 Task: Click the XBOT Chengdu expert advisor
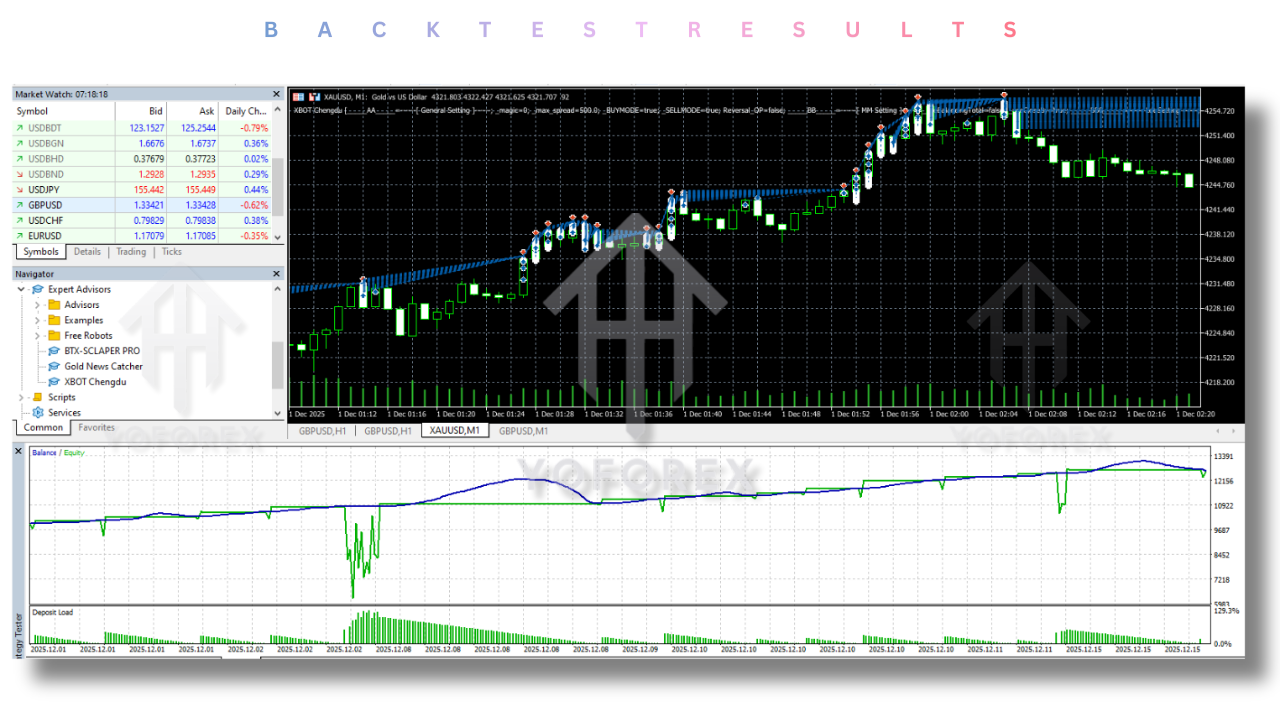95,382
